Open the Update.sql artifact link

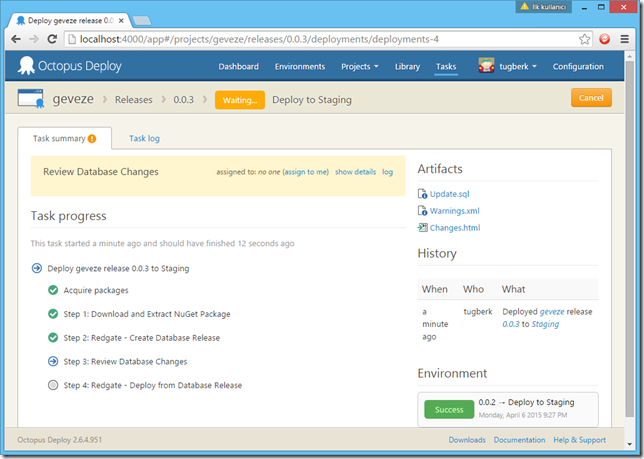[449, 194]
